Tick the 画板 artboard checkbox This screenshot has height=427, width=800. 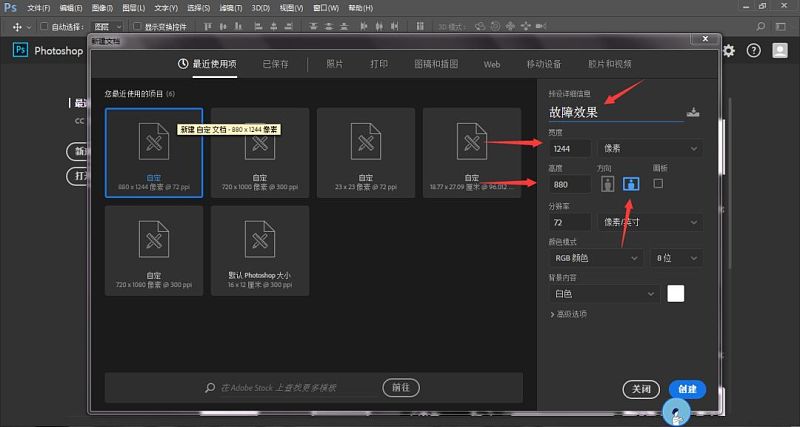click(658, 183)
